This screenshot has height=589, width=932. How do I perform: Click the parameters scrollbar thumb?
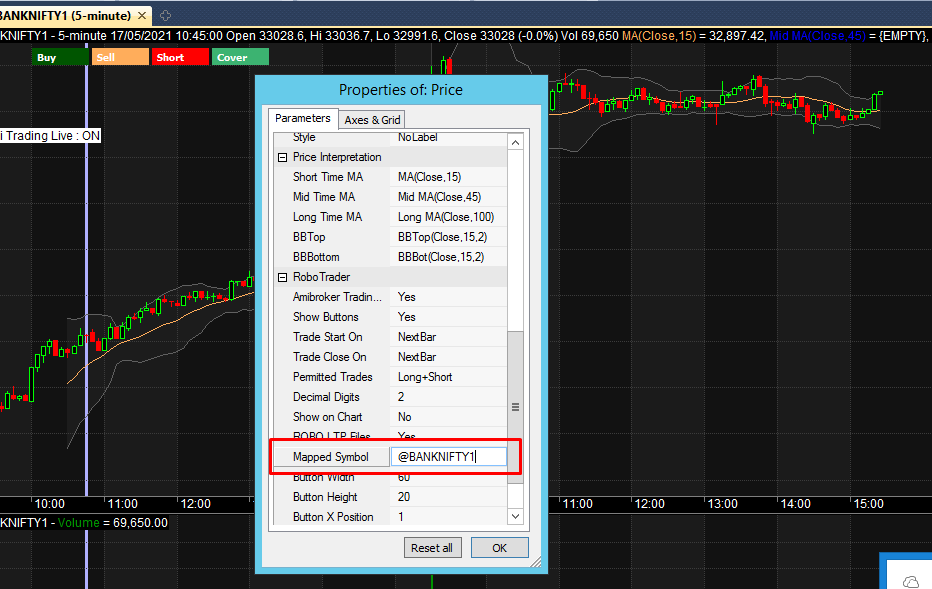coord(515,407)
